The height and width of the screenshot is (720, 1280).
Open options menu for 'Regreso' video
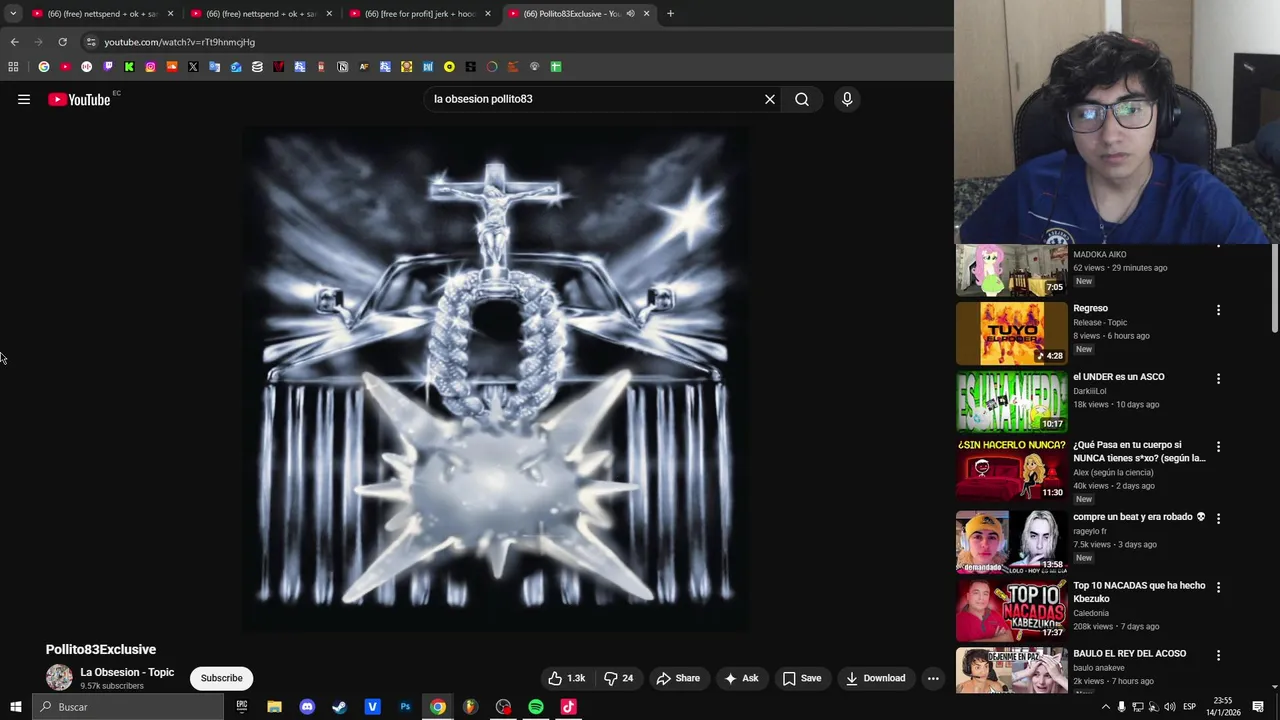tap(1218, 310)
